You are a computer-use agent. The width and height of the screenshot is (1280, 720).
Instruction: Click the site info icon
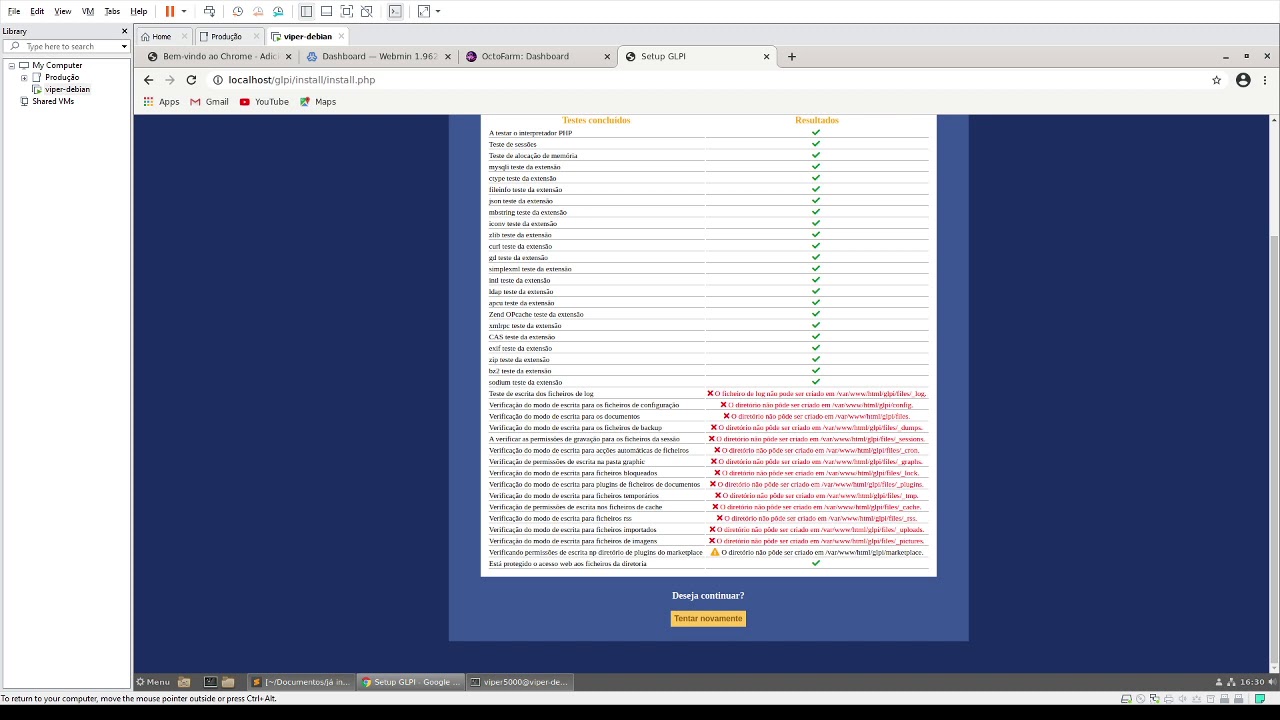[217, 80]
